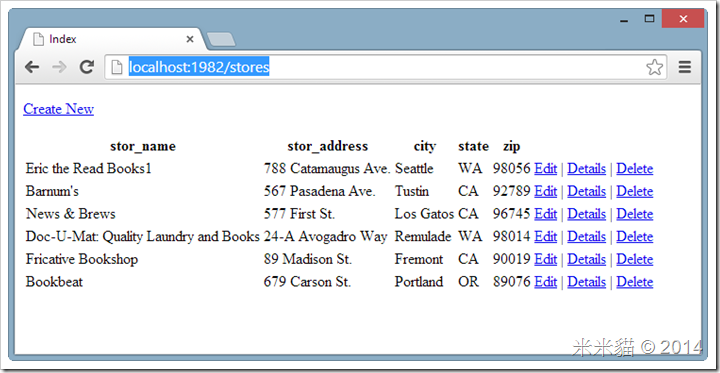
Task: Click address 577 First St.
Action: point(299,214)
